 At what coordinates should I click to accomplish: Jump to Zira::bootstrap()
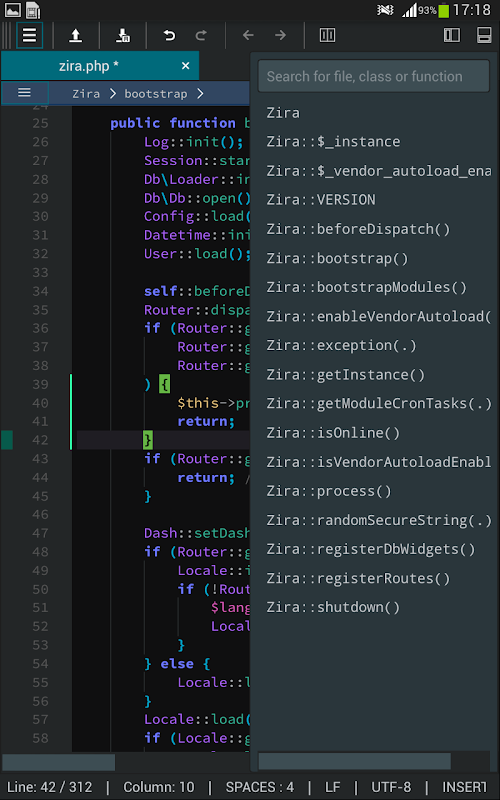[x=337, y=258]
